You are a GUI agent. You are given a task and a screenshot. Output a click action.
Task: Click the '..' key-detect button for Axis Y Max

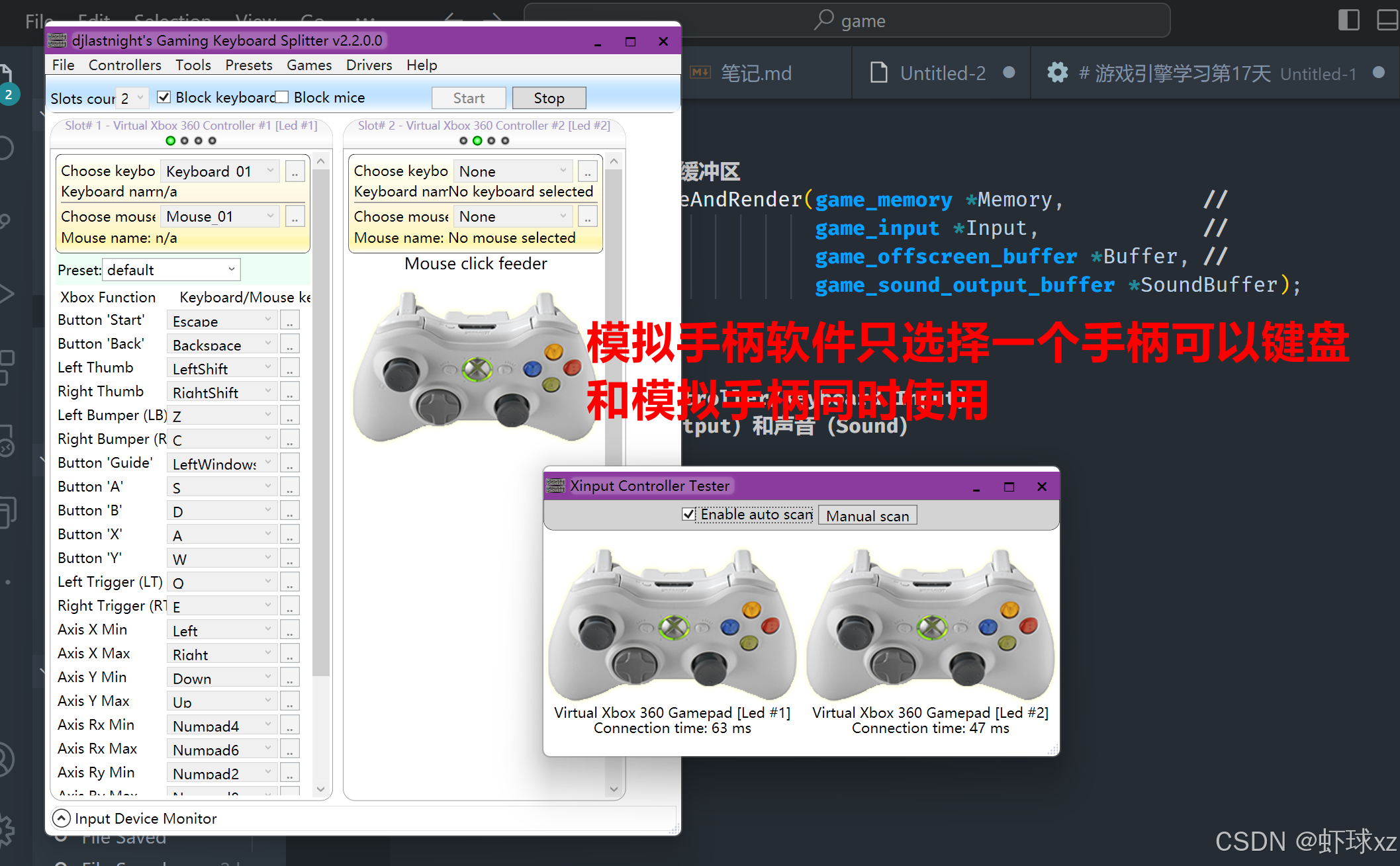[289, 702]
